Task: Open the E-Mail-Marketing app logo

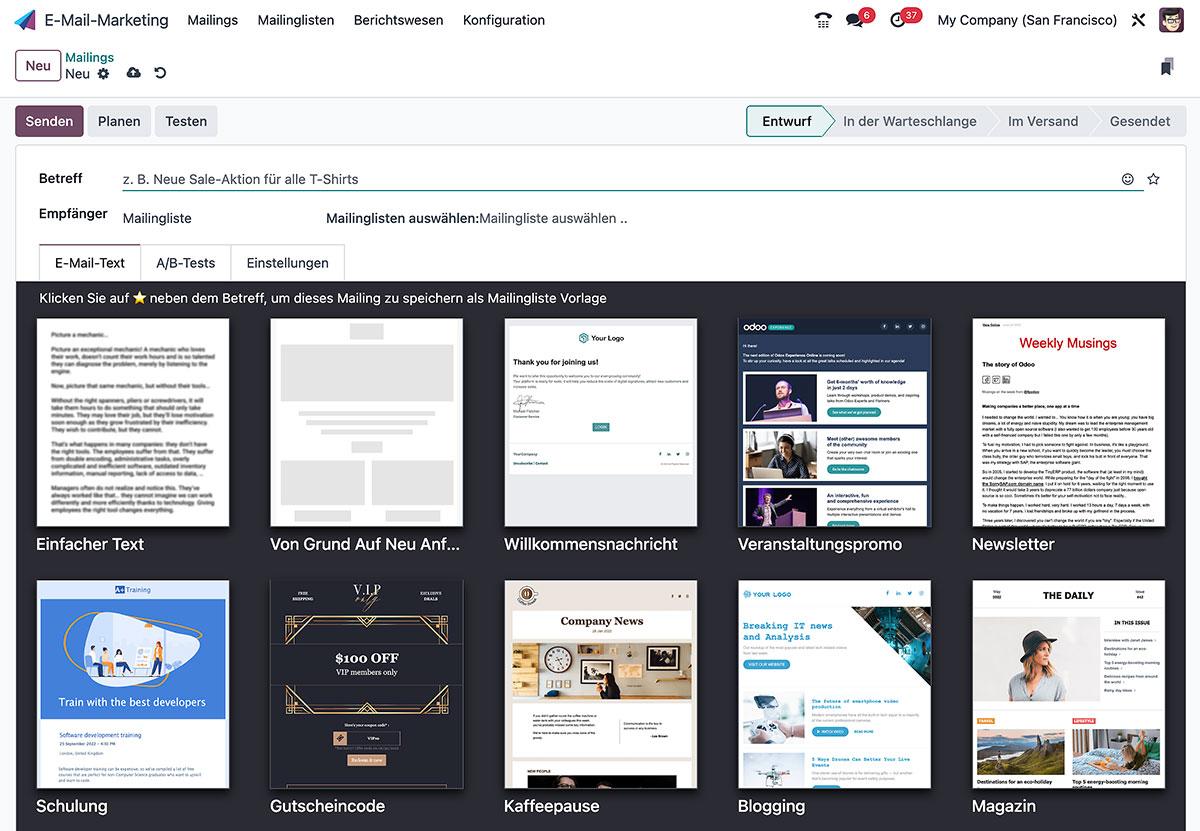Action: pos(25,20)
